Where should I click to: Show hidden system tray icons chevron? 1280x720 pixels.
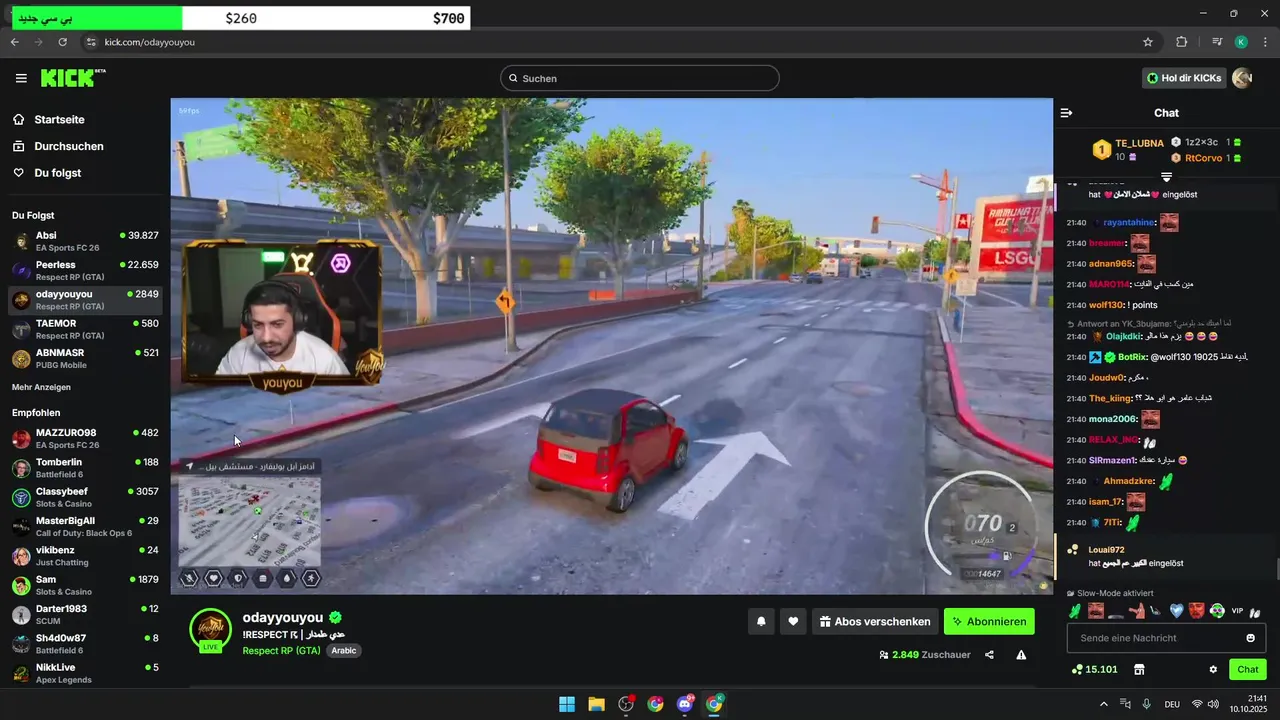click(1104, 704)
